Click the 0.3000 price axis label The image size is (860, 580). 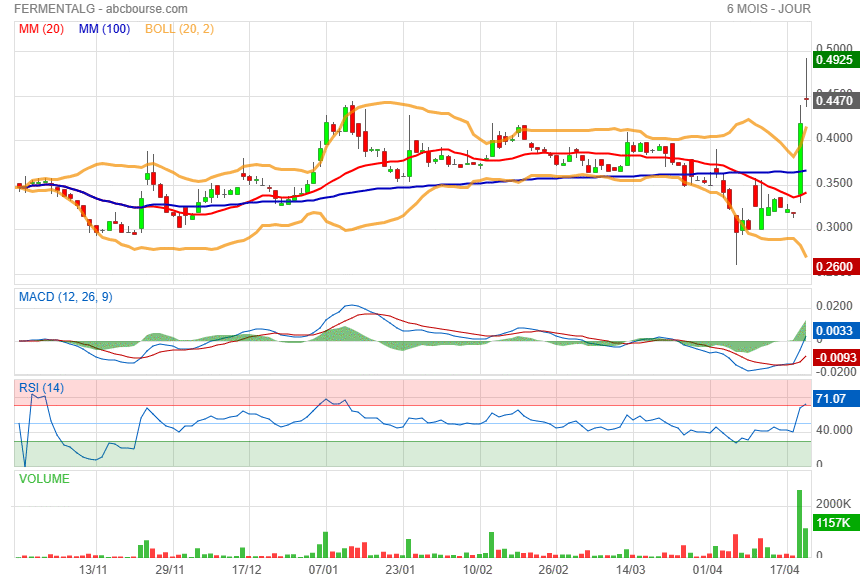tap(834, 227)
